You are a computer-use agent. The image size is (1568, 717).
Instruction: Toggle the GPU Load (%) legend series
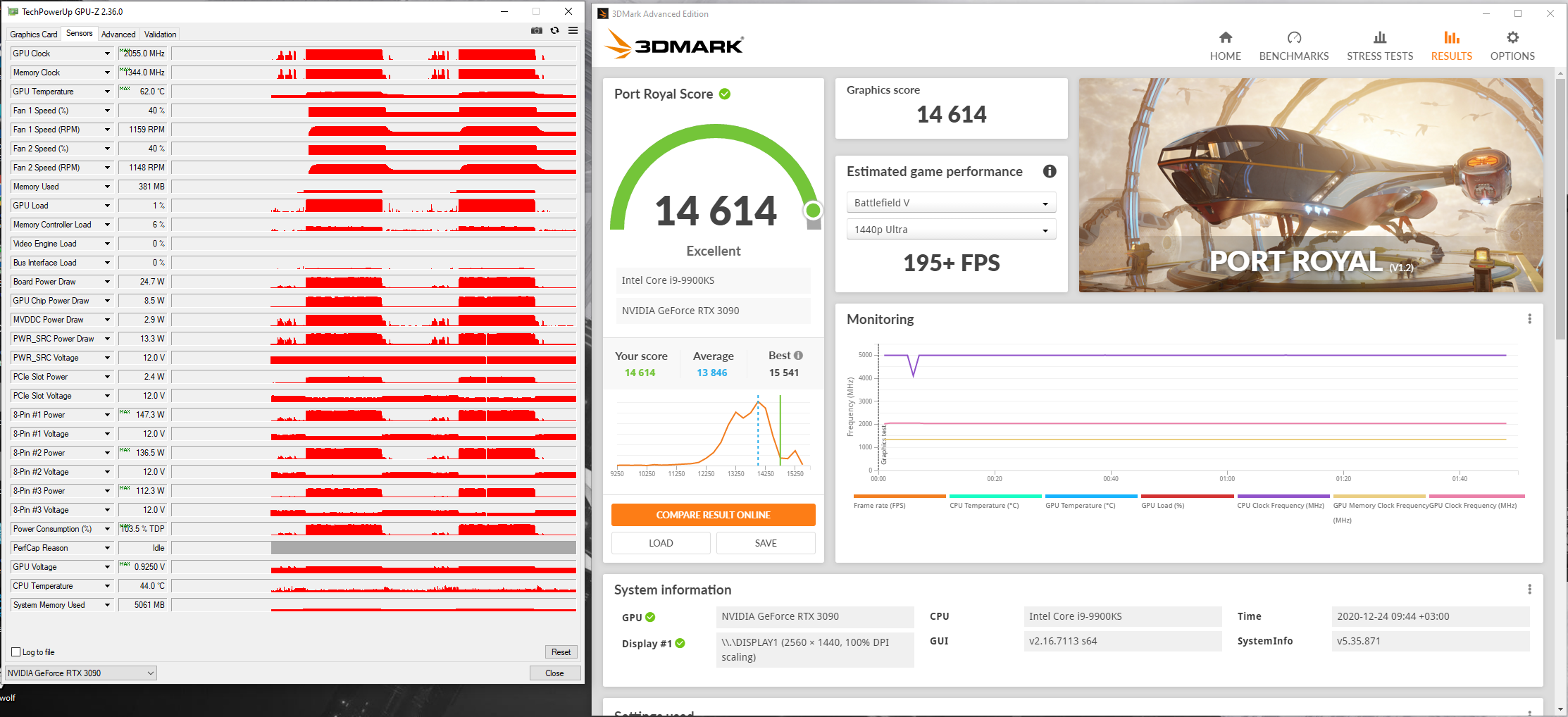point(1187,501)
